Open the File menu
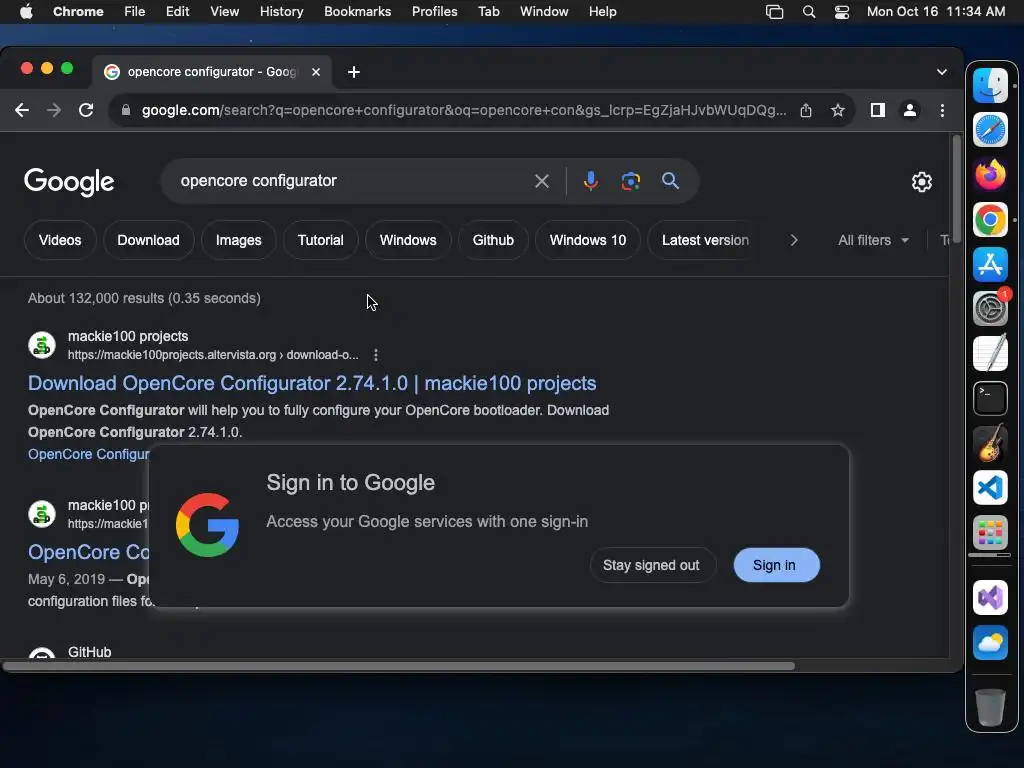The height and width of the screenshot is (768, 1024). point(135,12)
